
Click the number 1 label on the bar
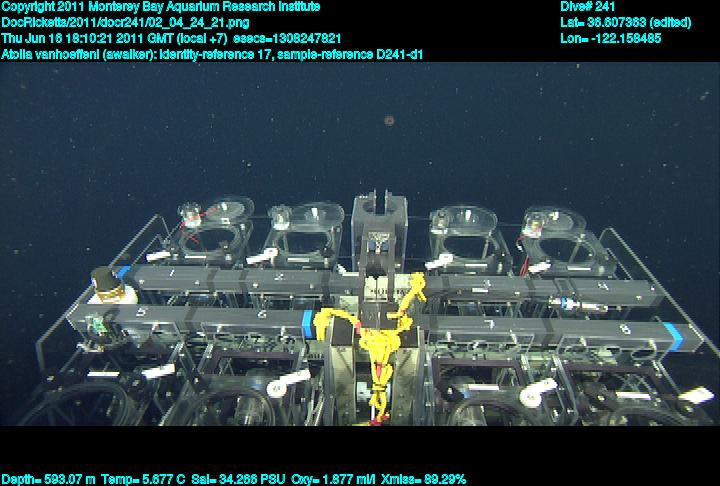tap(172, 272)
